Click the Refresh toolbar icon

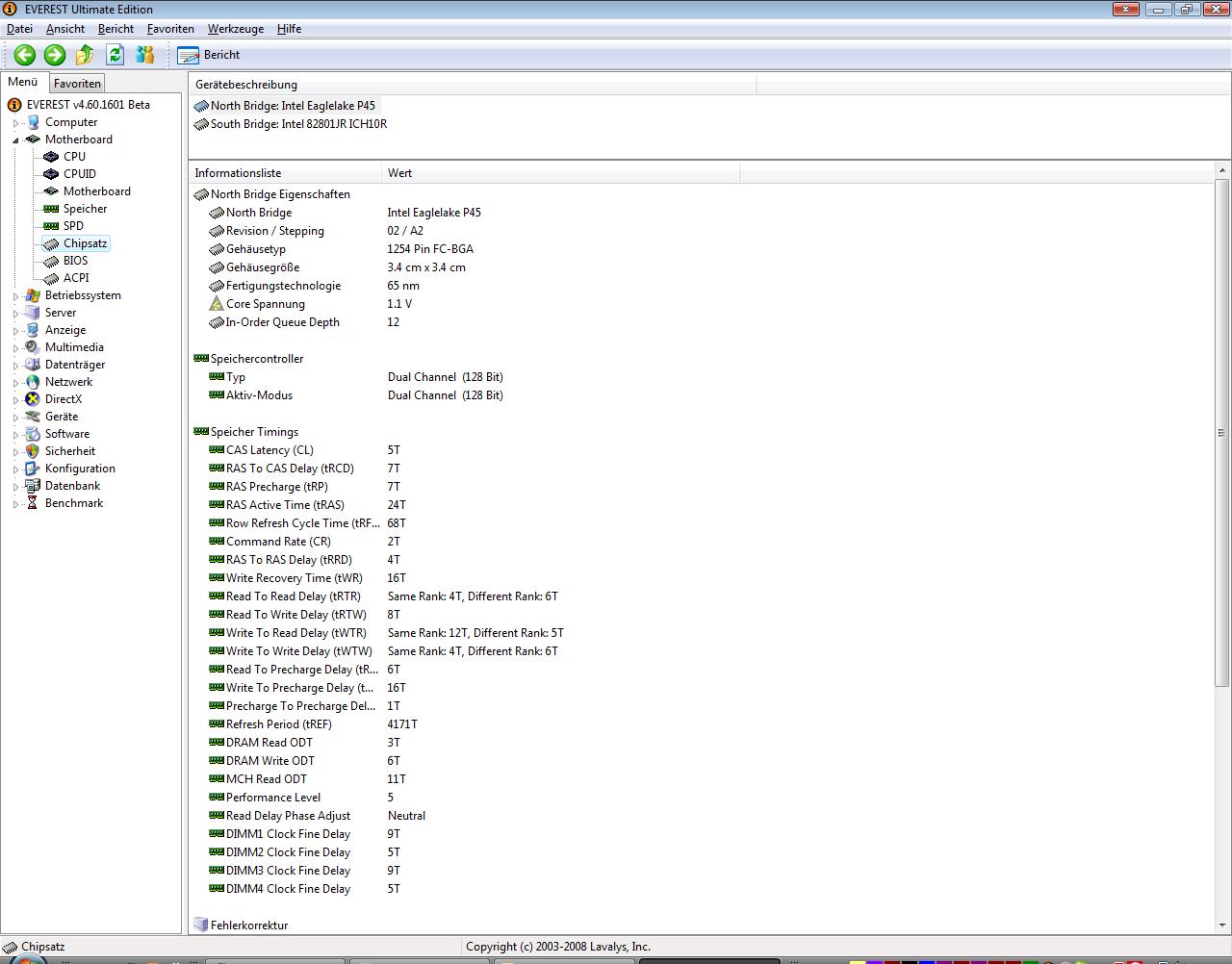pos(115,55)
